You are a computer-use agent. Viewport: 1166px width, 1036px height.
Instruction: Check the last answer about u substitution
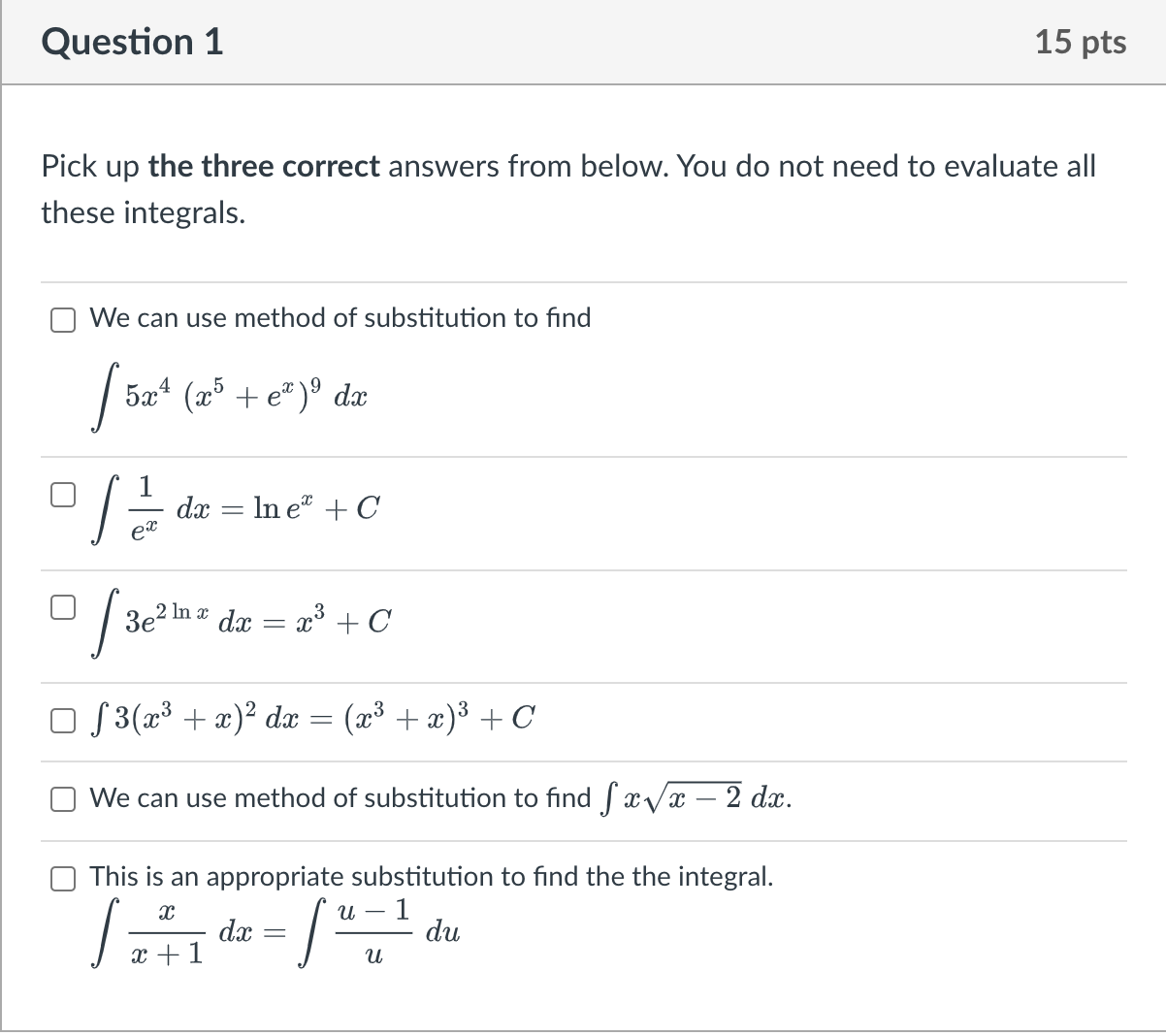[63, 878]
